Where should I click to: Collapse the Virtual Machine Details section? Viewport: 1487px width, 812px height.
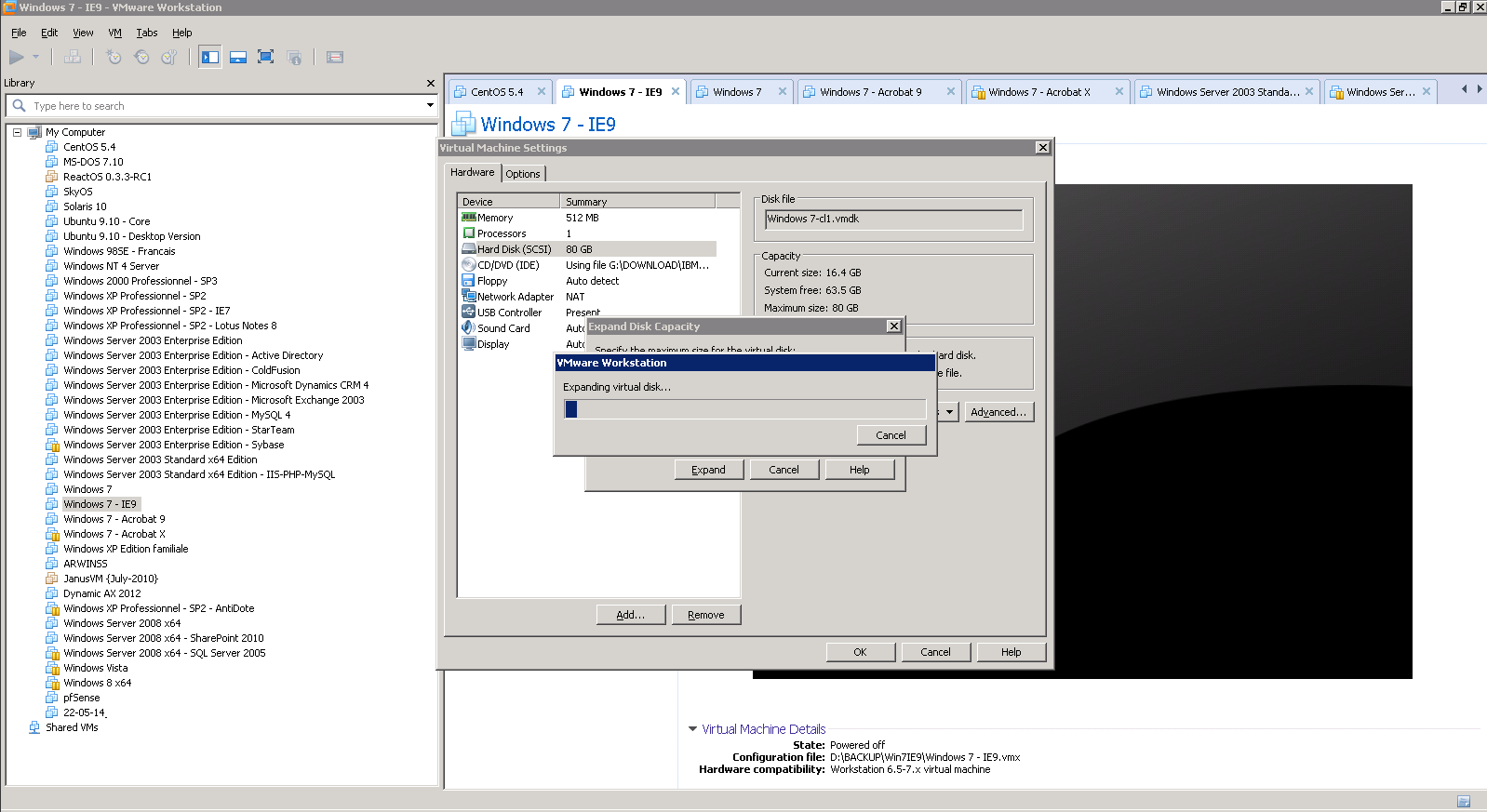point(692,729)
